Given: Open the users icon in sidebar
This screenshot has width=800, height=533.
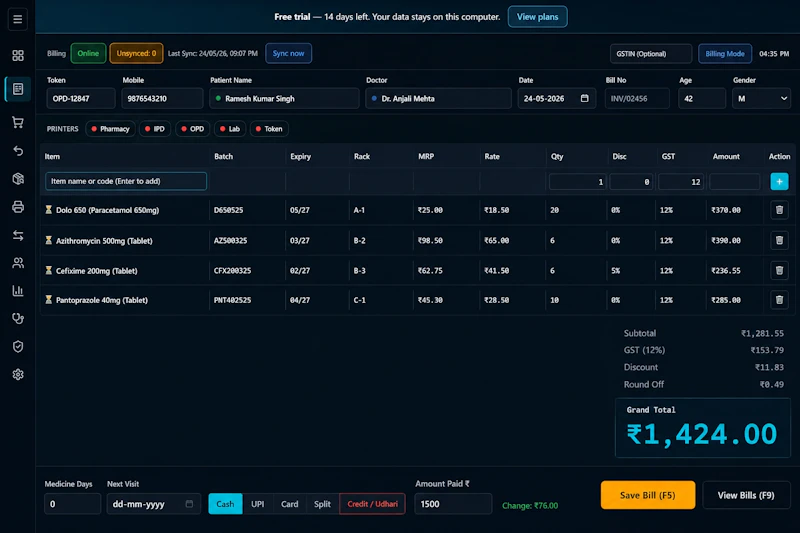Looking at the screenshot, I should (x=18, y=263).
